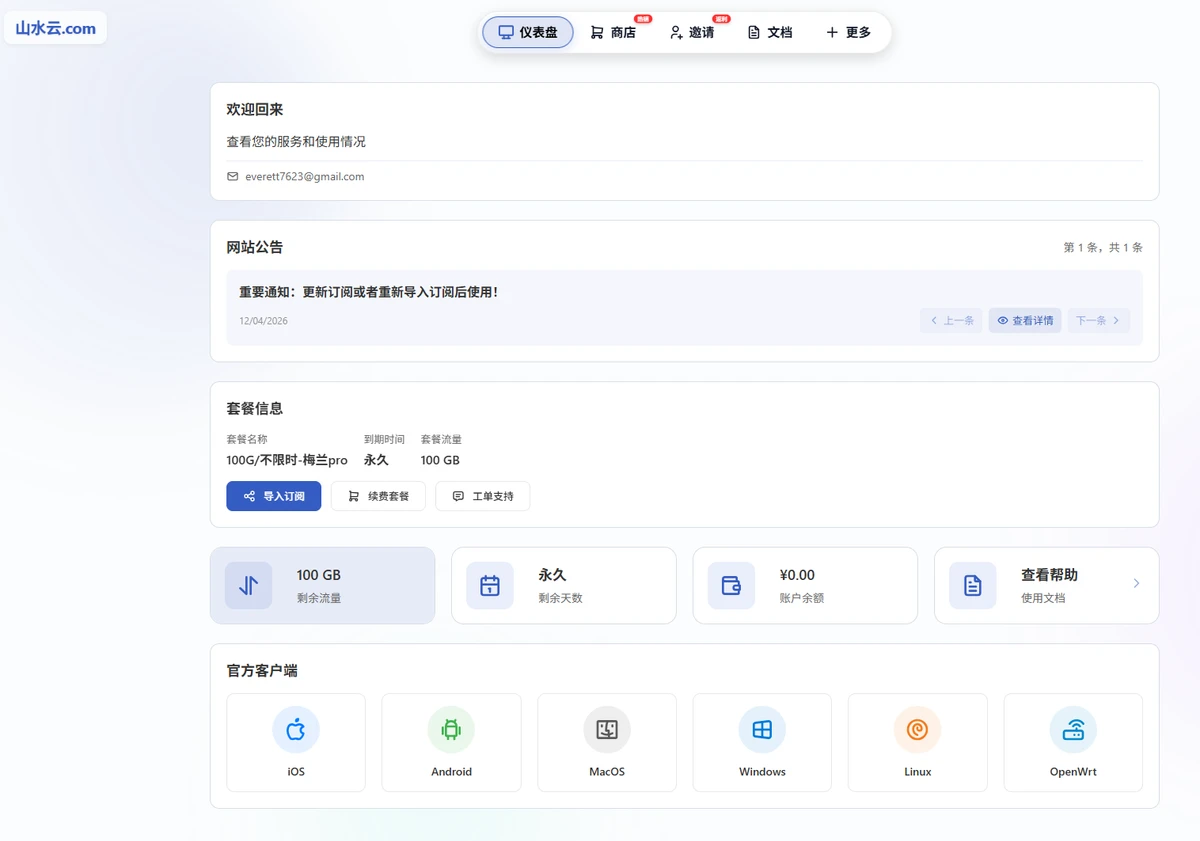The height and width of the screenshot is (841, 1200).
Task: Click the envelope icon beside the email
Action: point(233,176)
